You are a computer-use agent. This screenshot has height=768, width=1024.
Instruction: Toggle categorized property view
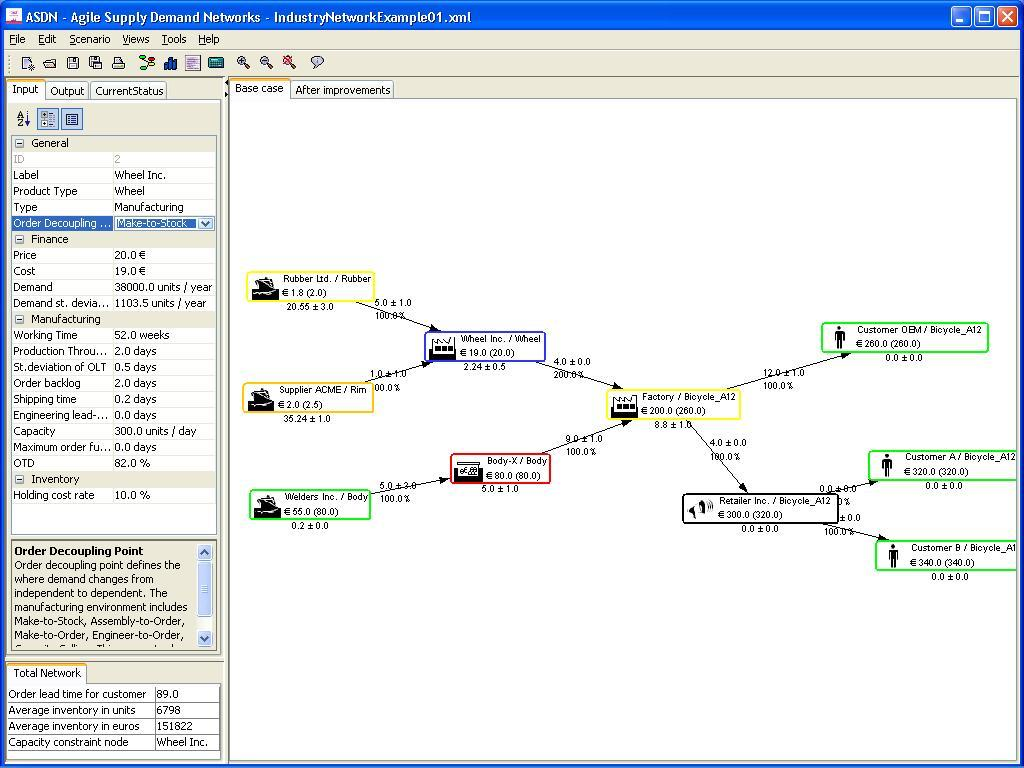tap(48, 119)
